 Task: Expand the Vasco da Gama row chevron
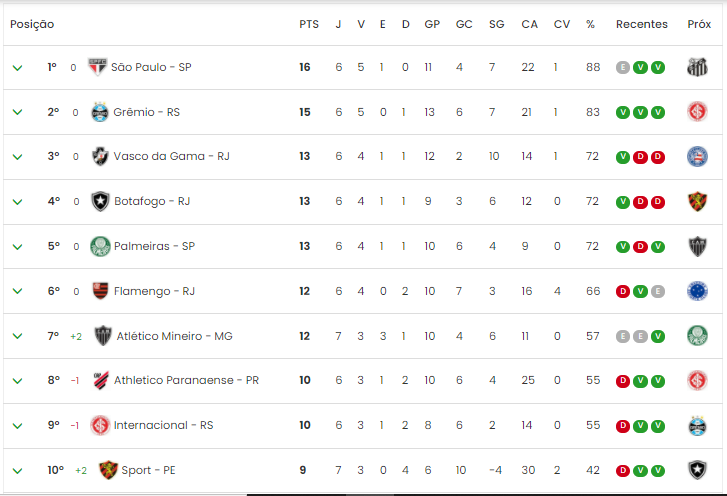pyautogui.click(x=18, y=157)
